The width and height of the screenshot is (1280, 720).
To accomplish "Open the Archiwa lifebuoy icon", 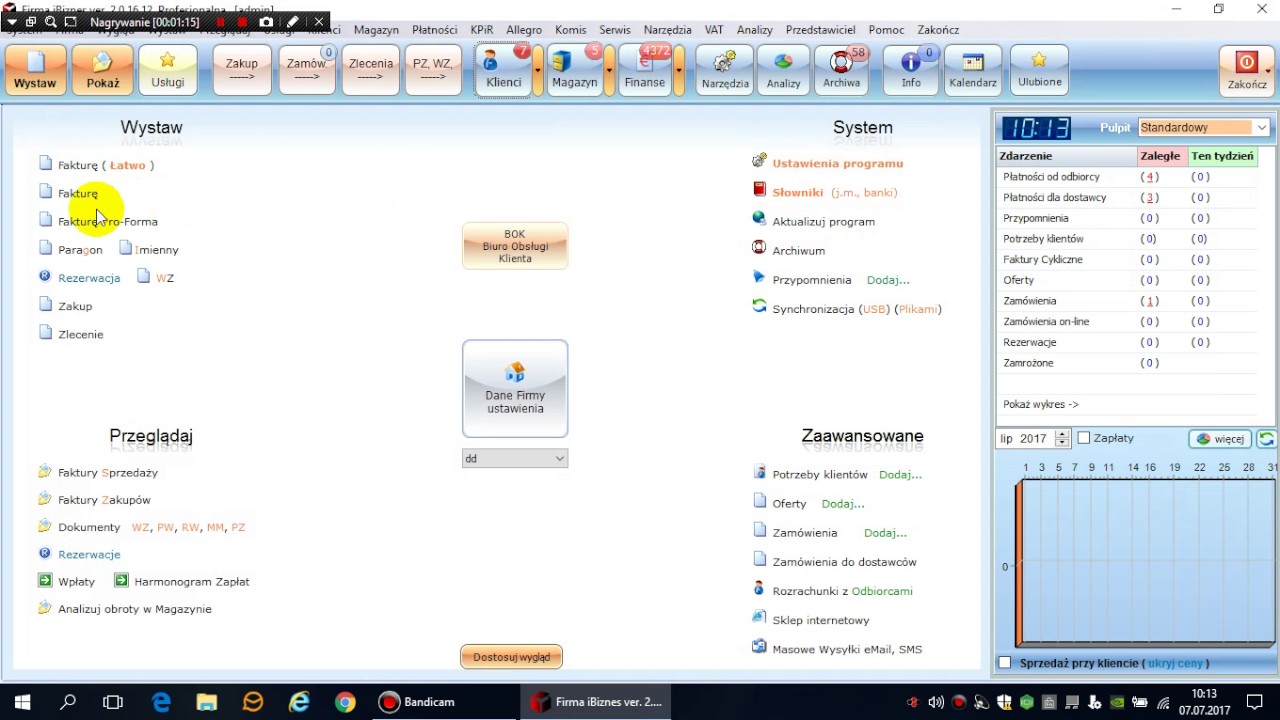I will tap(842, 70).
